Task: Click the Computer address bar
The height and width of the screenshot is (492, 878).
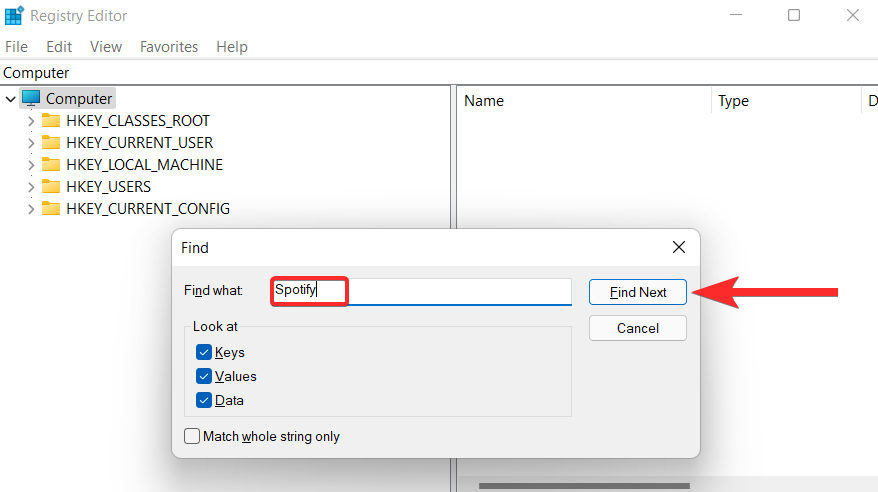Action: (x=439, y=73)
